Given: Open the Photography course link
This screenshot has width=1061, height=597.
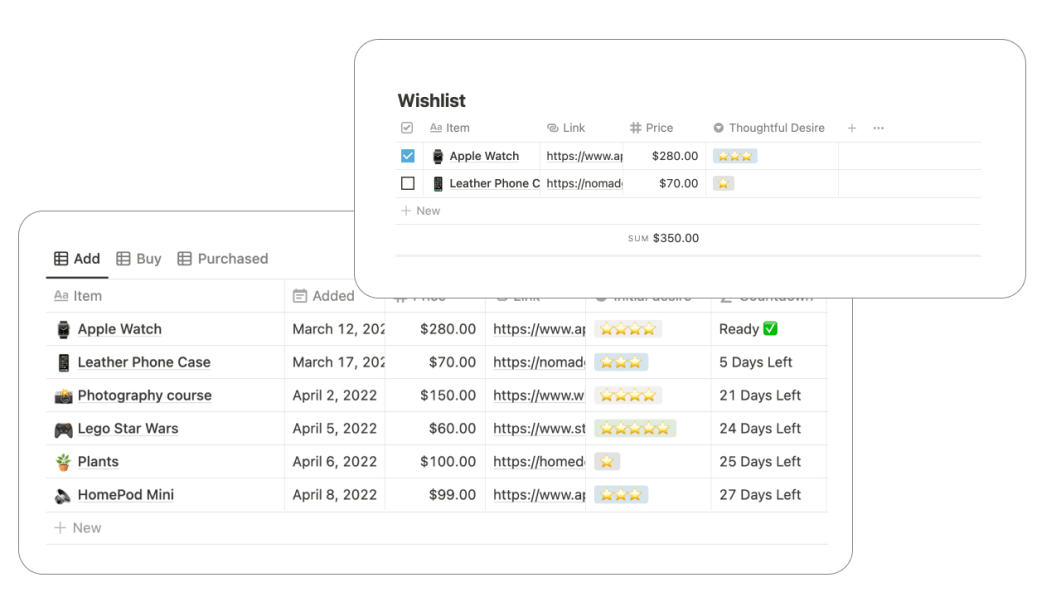Looking at the screenshot, I should tap(539, 395).
